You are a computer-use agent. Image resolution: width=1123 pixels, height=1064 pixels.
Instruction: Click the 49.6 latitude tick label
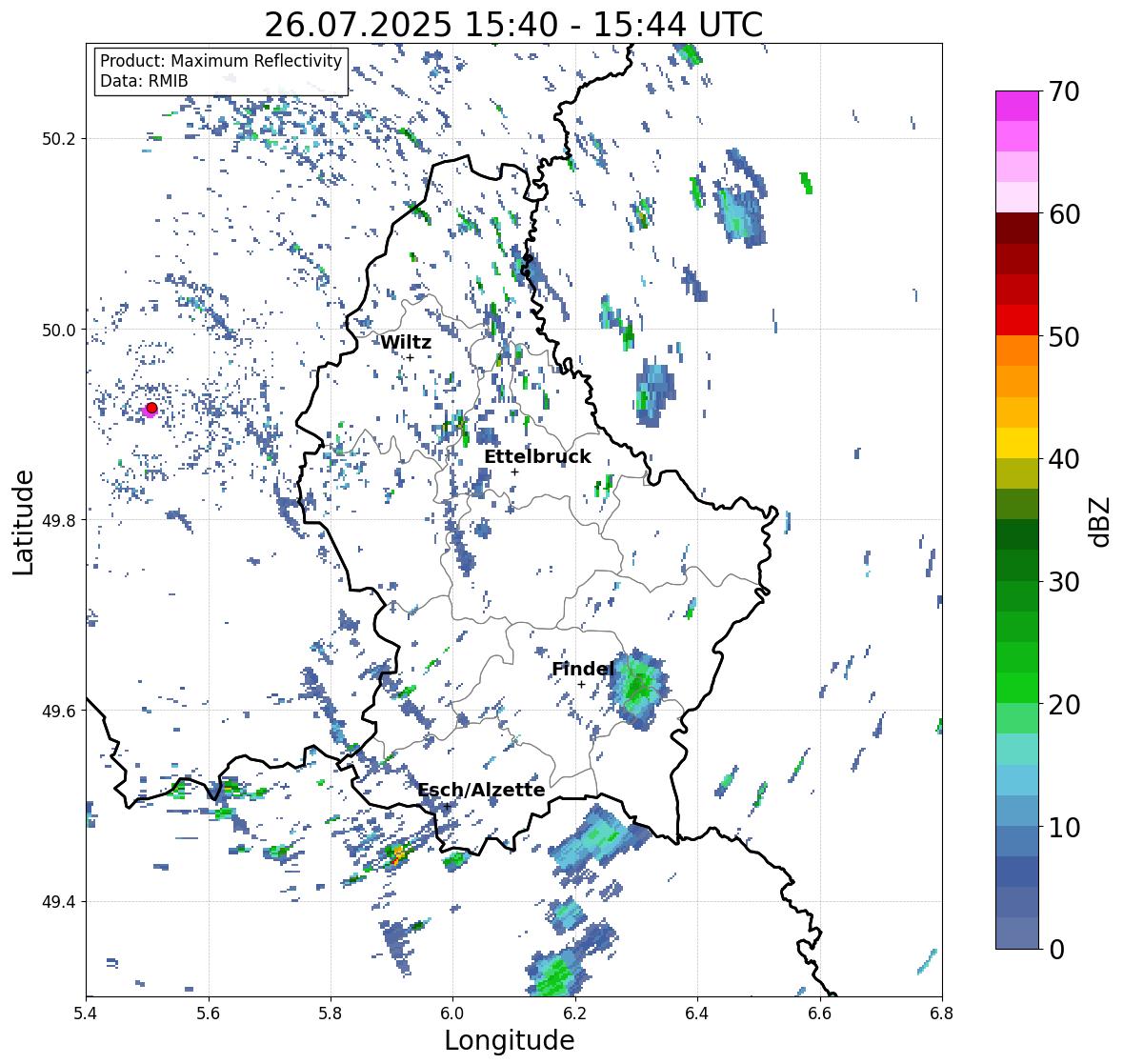tap(59, 711)
